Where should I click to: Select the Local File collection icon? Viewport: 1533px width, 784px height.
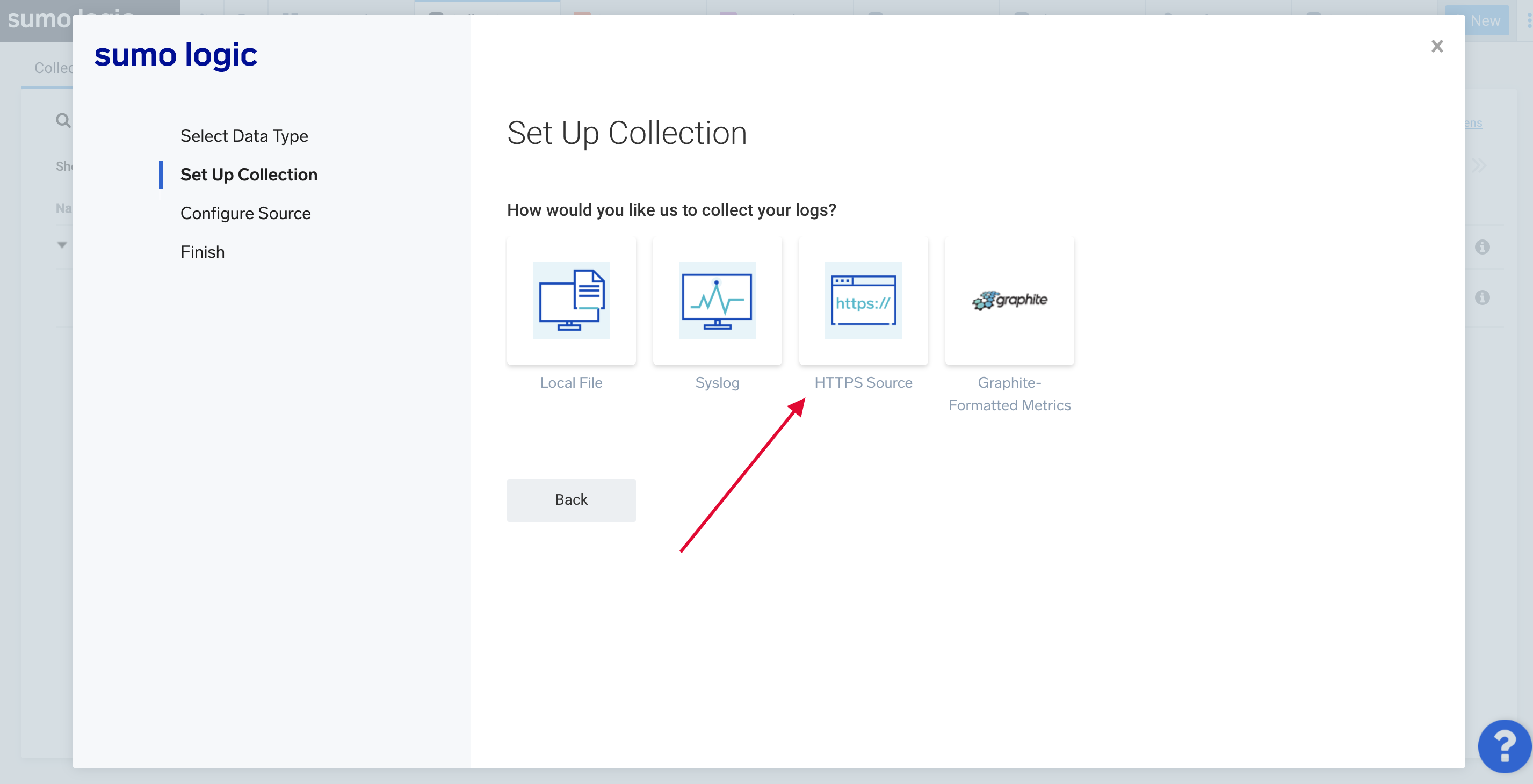tap(570, 300)
